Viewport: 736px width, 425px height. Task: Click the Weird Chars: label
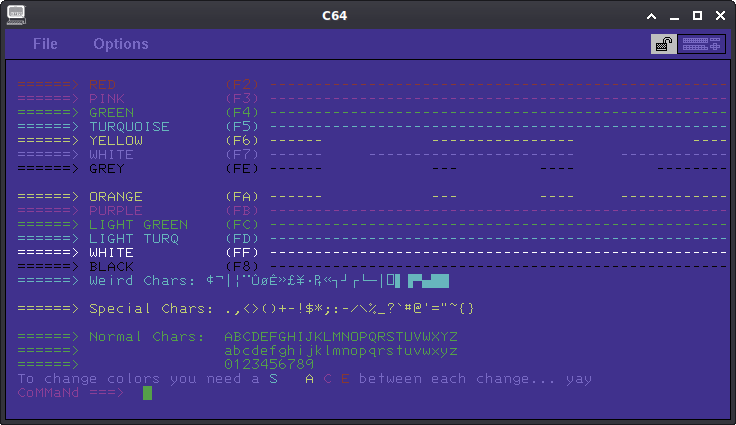point(143,281)
